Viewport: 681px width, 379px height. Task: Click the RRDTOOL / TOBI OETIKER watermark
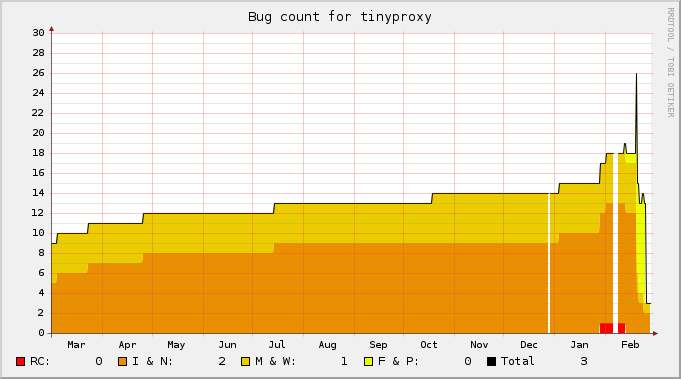671,63
